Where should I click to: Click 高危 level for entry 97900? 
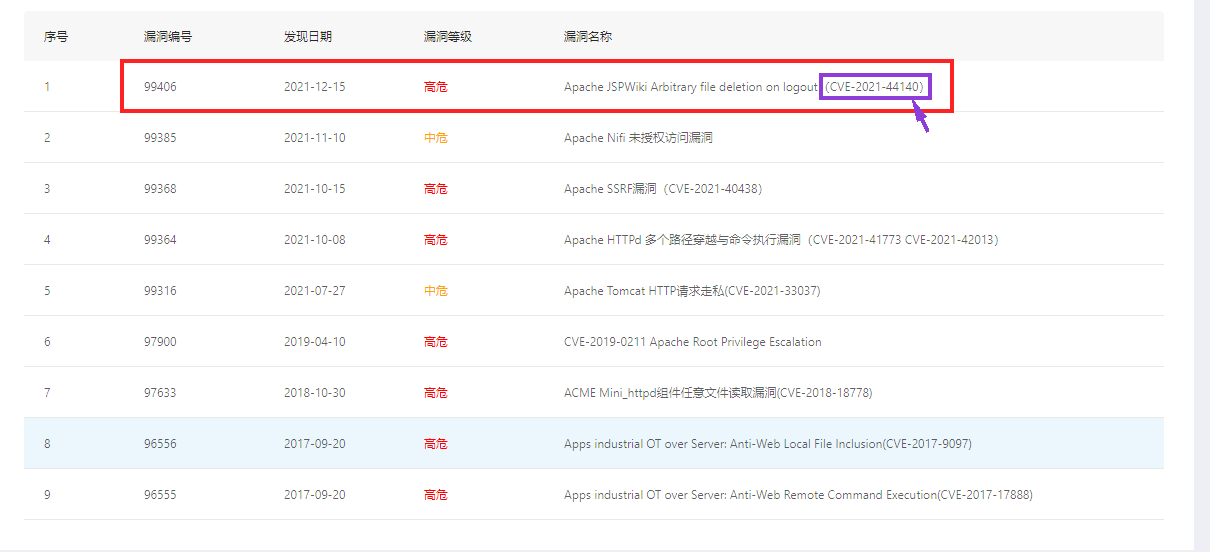click(436, 342)
